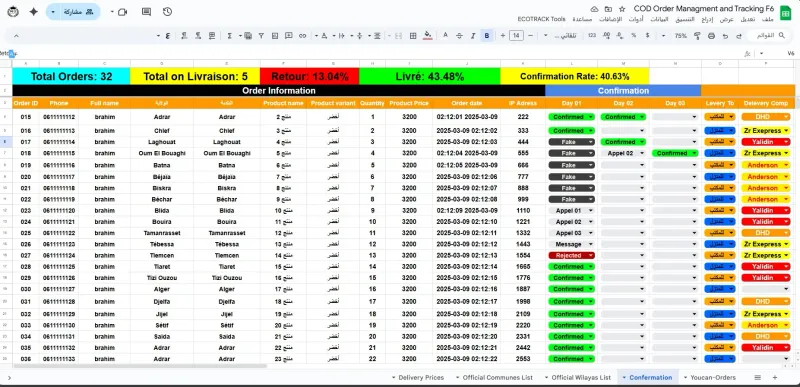The image size is (800, 387).
Task: Decrease font size with the minus icon
Action: 531,36
